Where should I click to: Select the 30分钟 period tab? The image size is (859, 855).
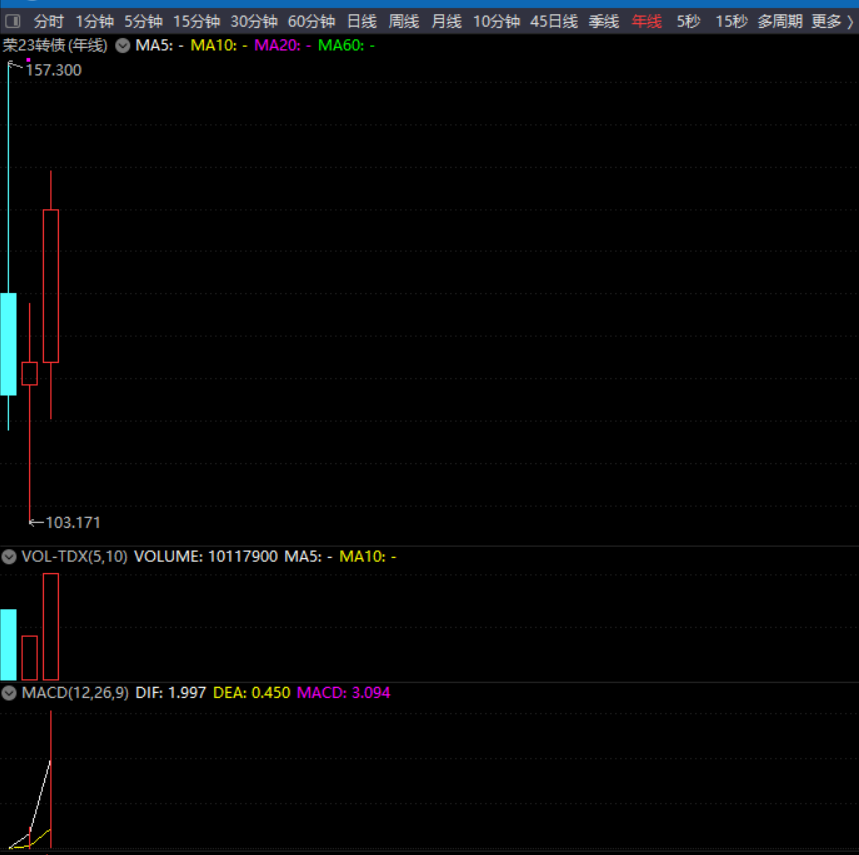[x=254, y=22]
